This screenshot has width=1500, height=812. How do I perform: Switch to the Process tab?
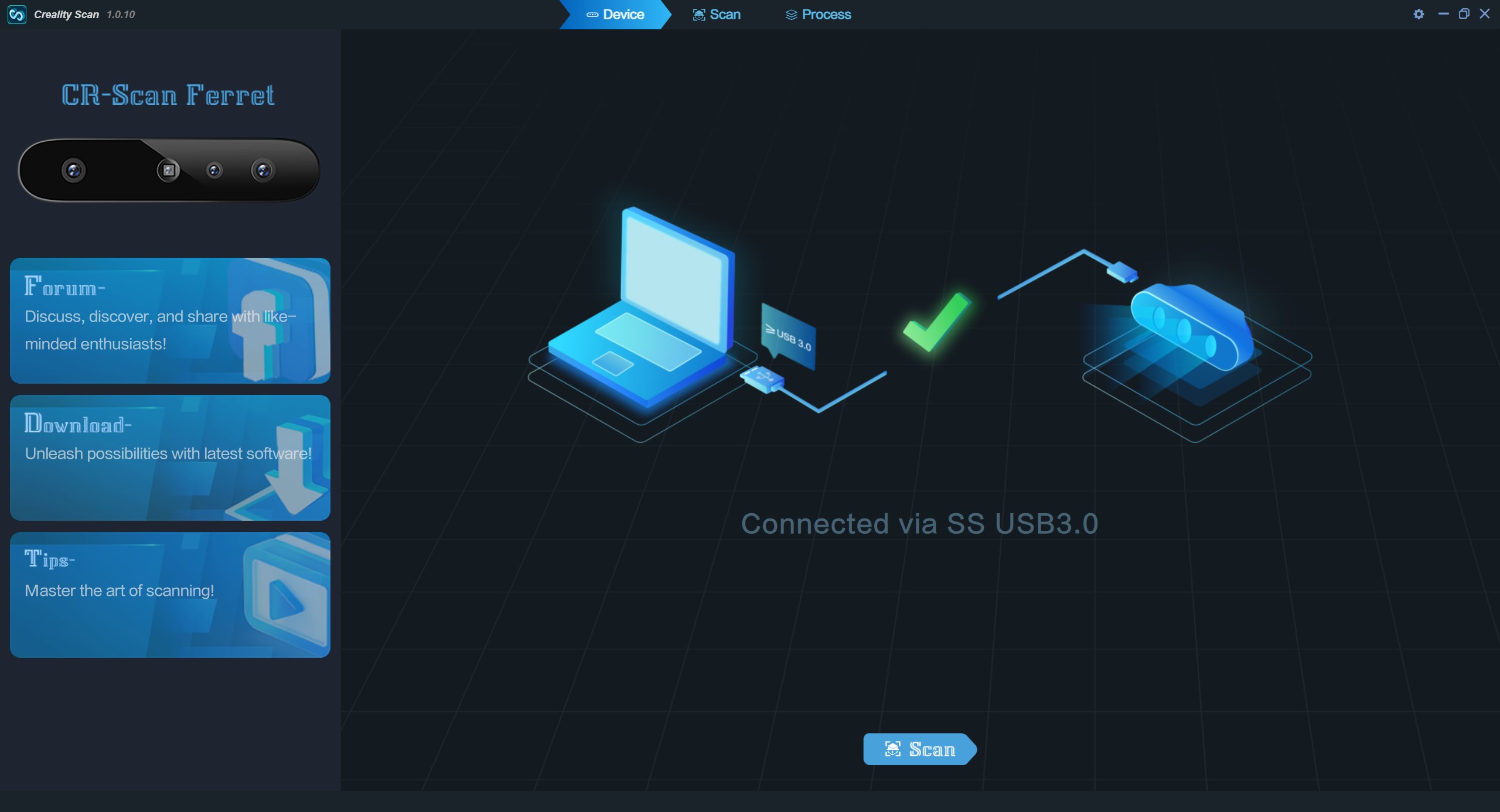(x=818, y=14)
